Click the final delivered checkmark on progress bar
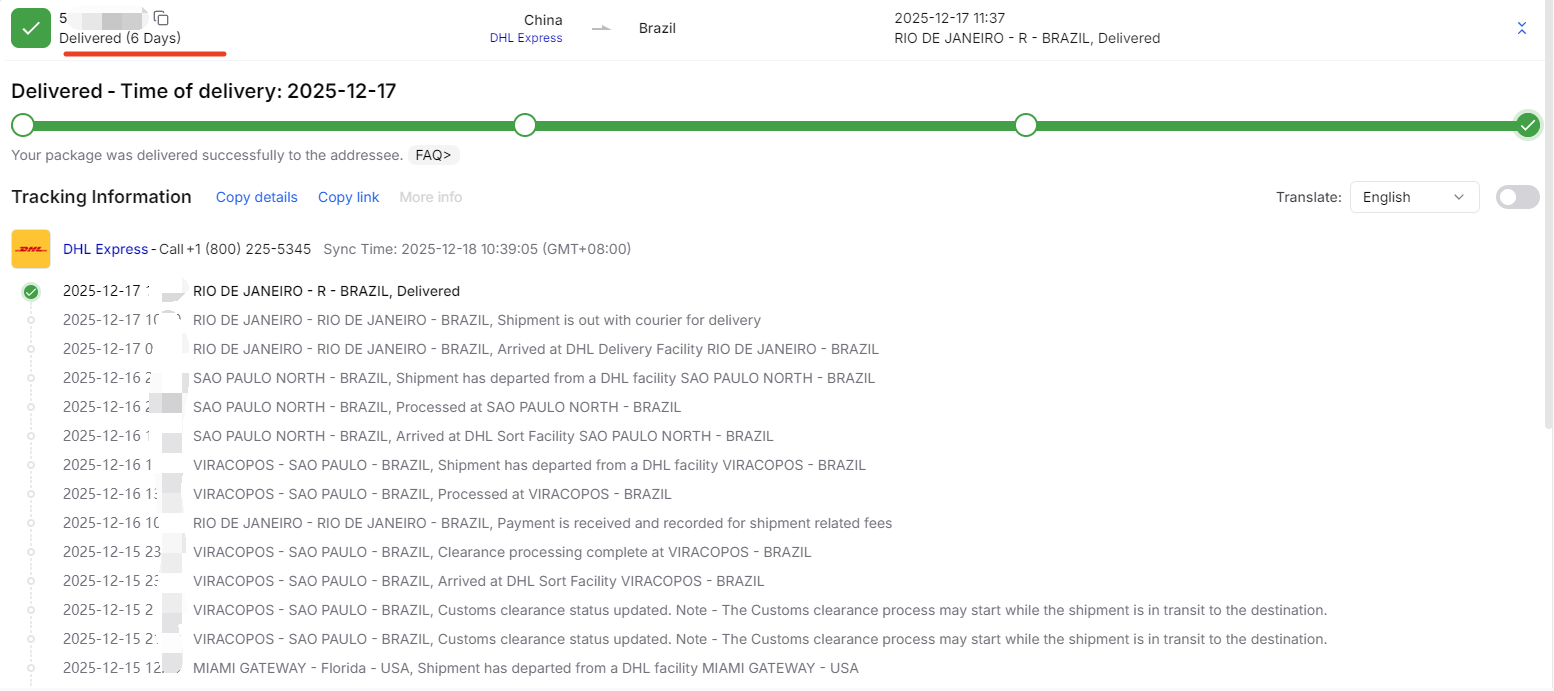This screenshot has width=1554, height=691. 1527,125
